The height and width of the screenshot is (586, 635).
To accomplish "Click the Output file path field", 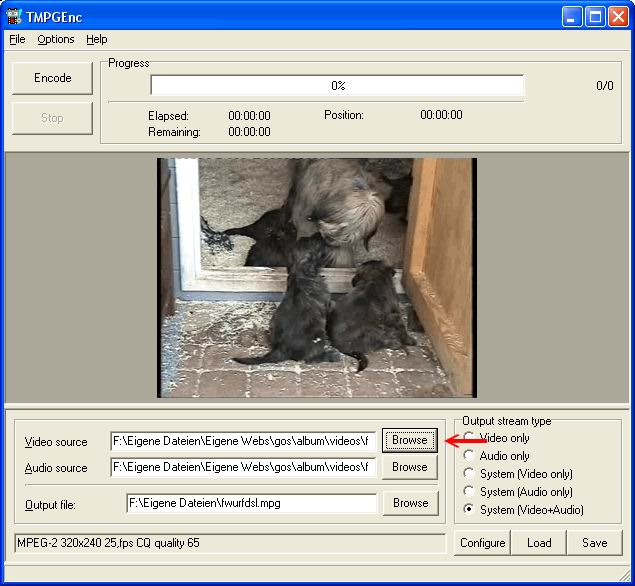I will (x=251, y=503).
